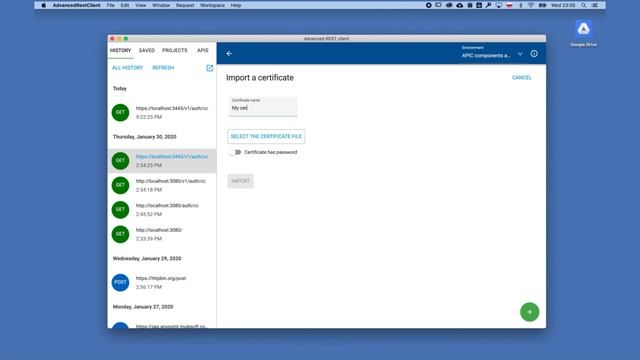Open the Help menu
640x360 pixels.
[x=236, y=5]
